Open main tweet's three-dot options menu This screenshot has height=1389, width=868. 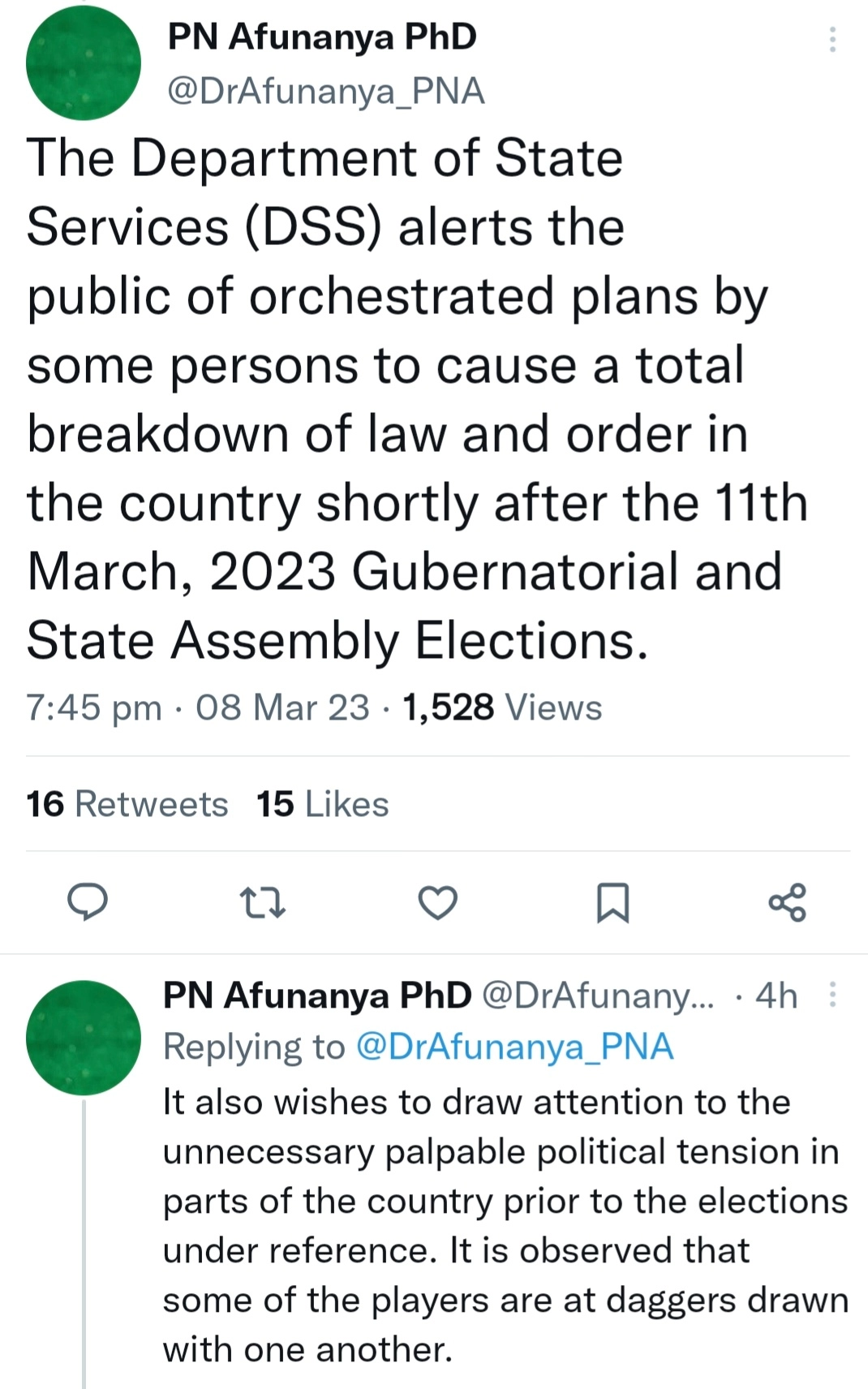click(832, 39)
